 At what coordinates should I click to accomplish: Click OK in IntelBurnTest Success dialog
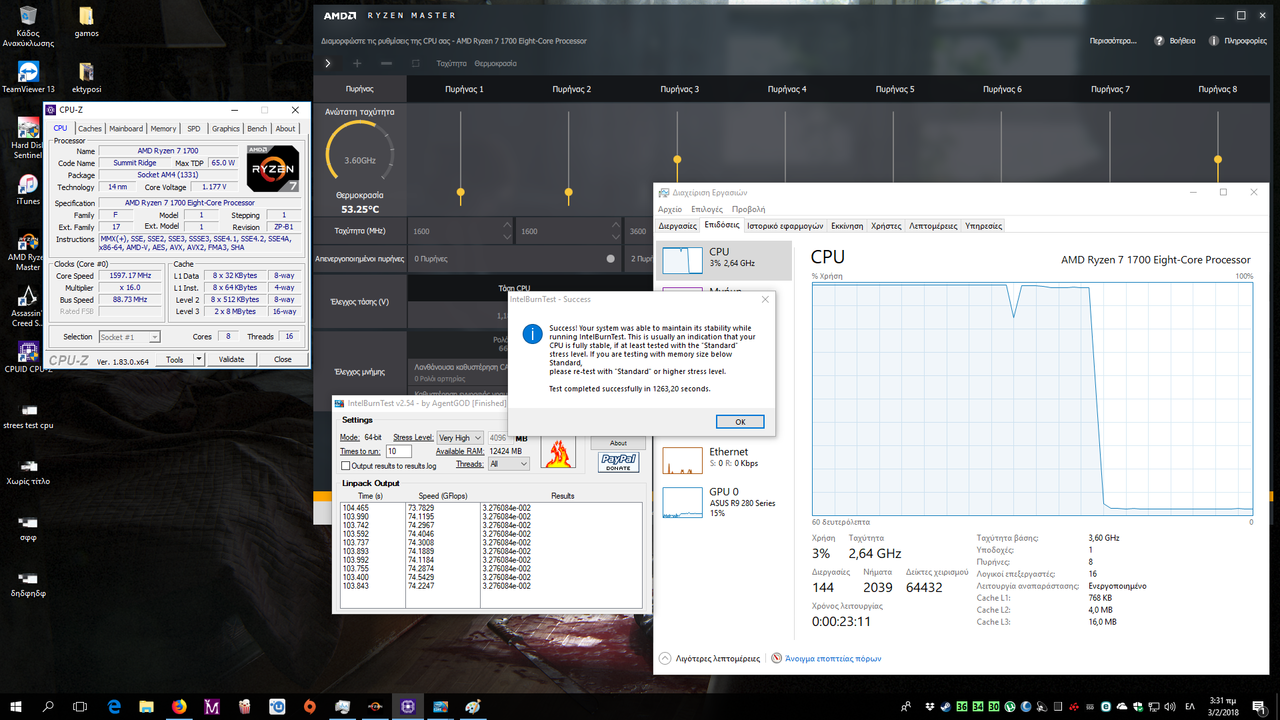[740, 422]
